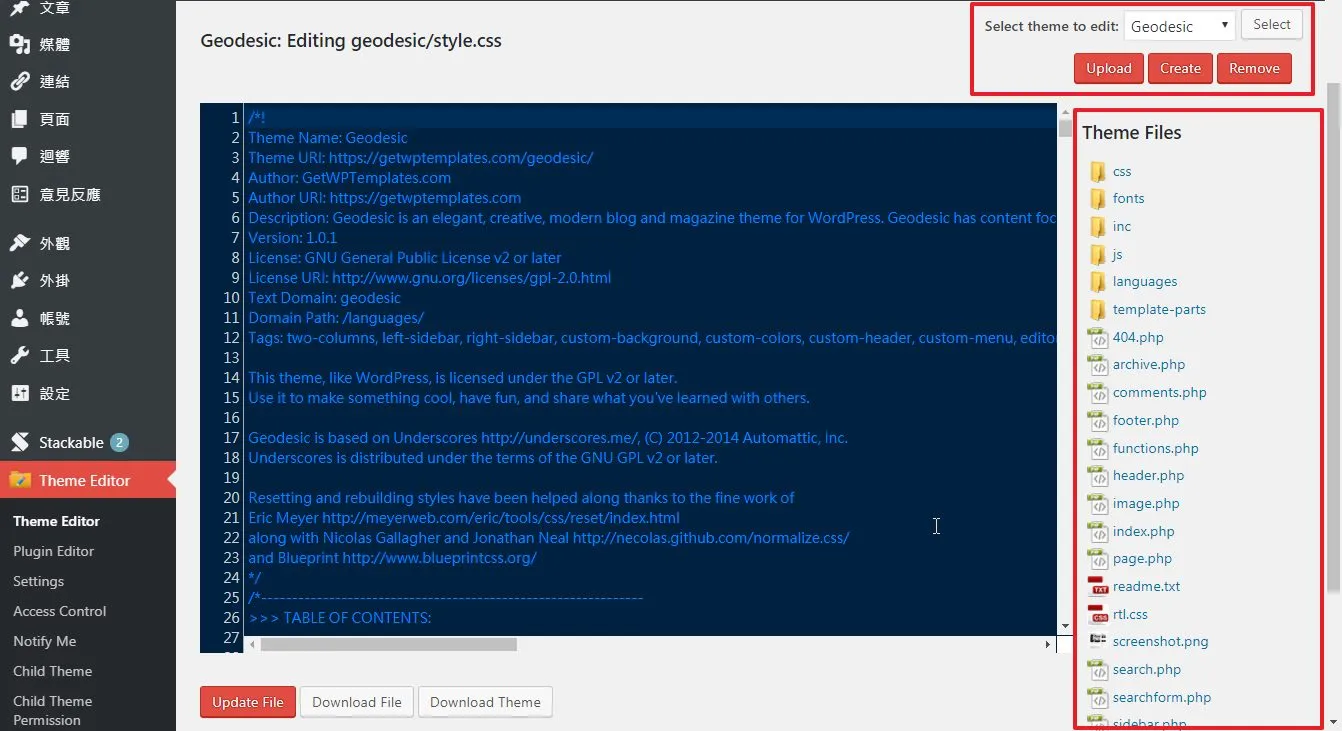Click the 404.php file icon
Screen dimensions: 1342x731
1098,337
